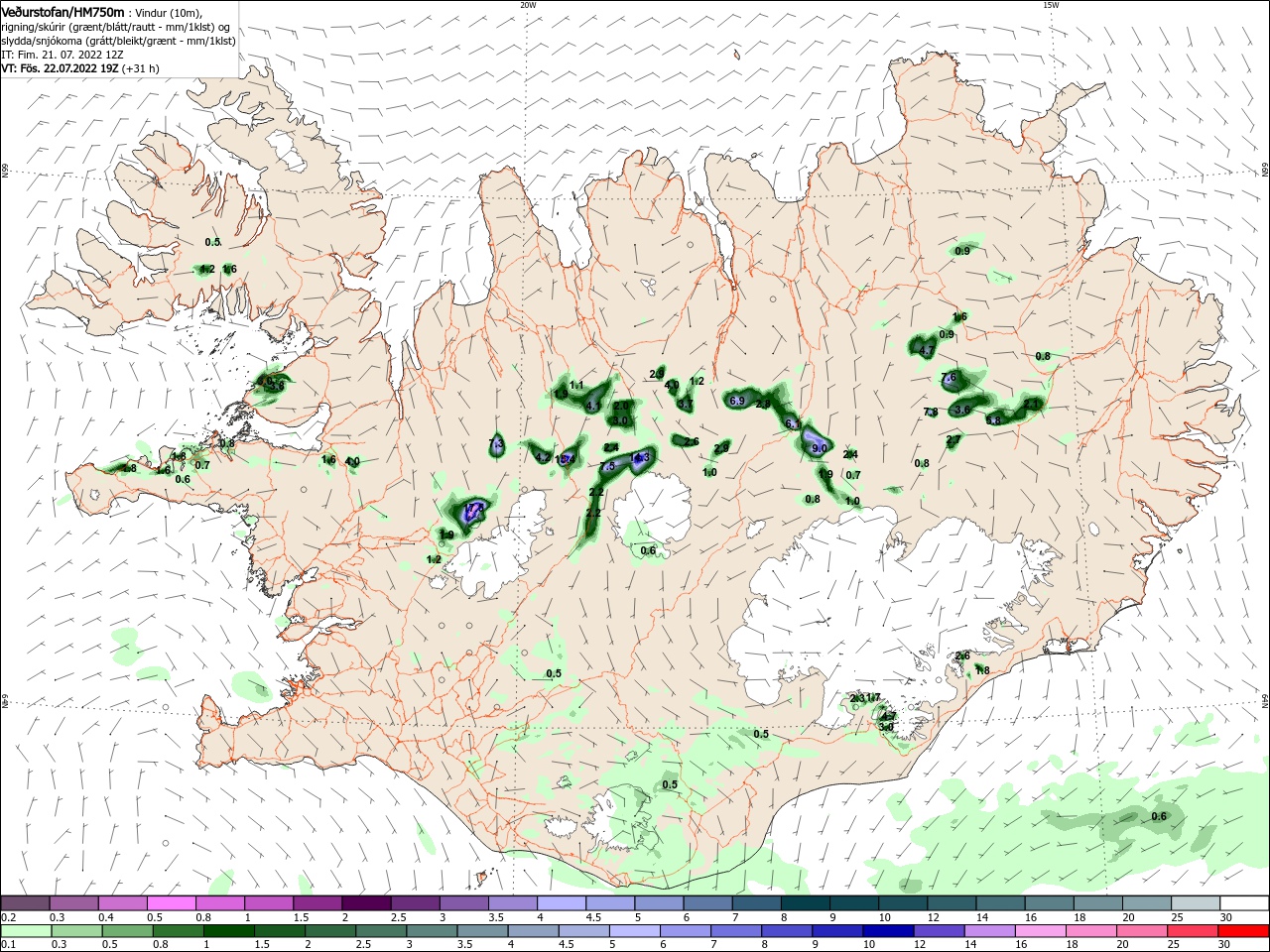Image resolution: width=1270 pixels, height=952 pixels.
Task: Click the 2.1 precipitation value
Action: click(x=1032, y=404)
